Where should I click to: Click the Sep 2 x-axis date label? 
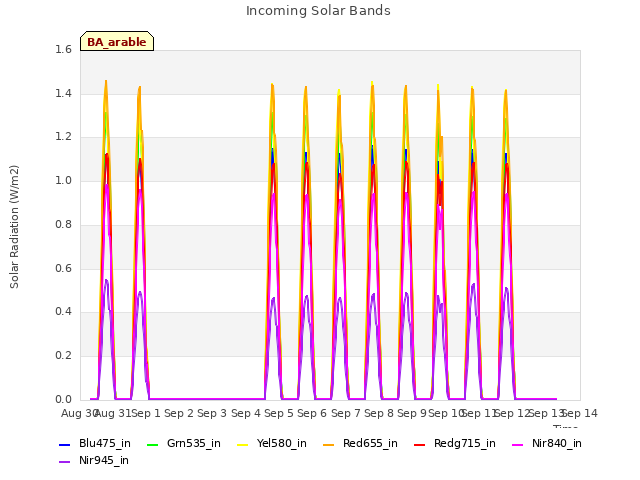click(x=179, y=413)
